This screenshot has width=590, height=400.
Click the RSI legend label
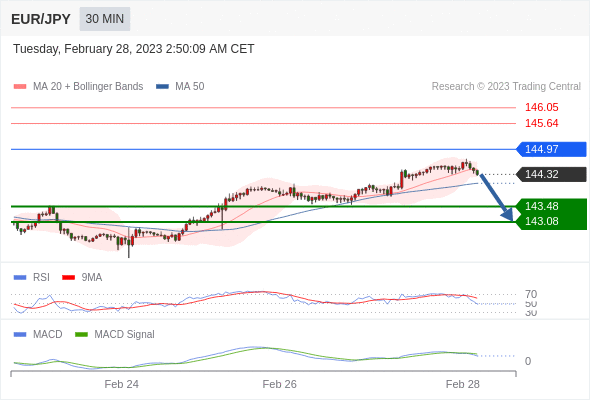[41, 278]
